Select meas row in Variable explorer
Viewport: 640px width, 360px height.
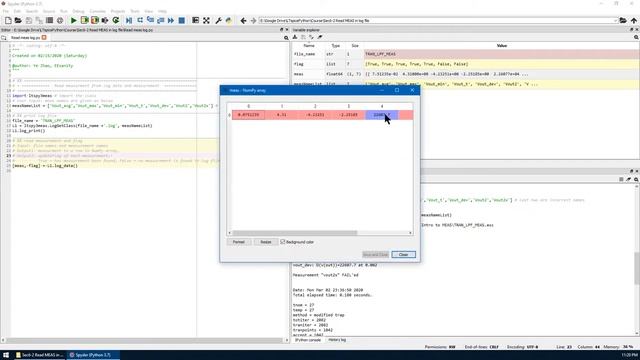coord(465,74)
